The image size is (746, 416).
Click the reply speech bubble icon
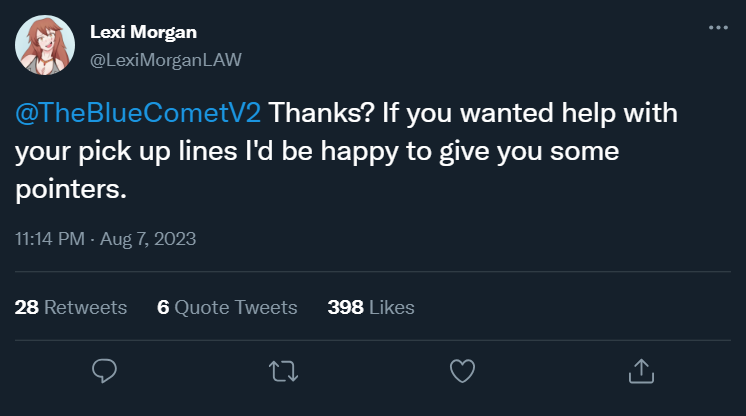(105, 371)
